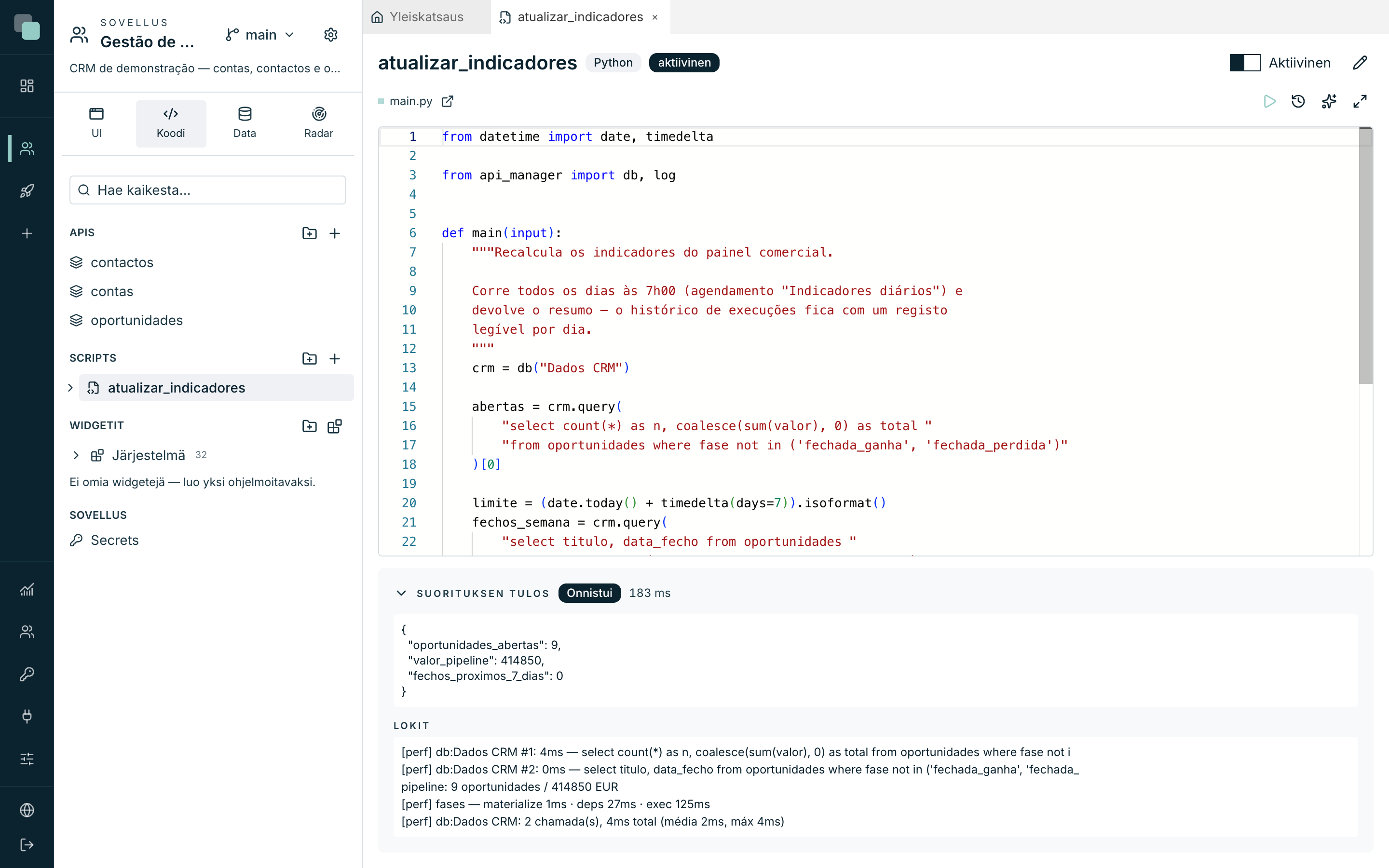Open the users icon in lower left rail
The height and width of the screenshot is (868, 1389).
tap(27, 632)
